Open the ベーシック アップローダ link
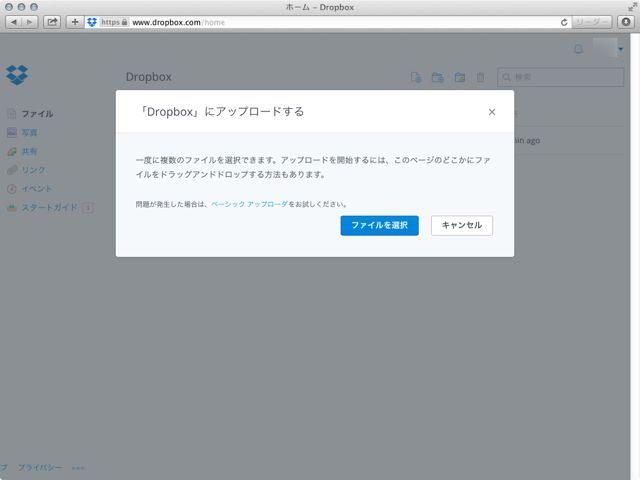Viewport: 640px width, 480px height. pos(249,204)
